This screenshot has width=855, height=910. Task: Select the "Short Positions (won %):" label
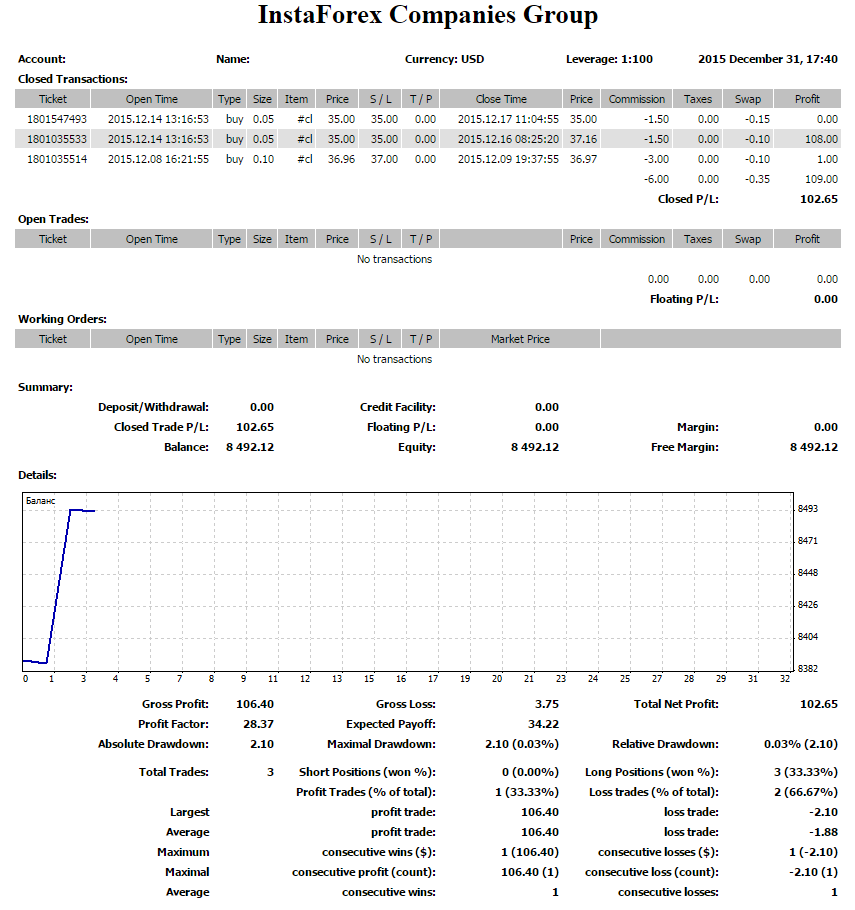coord(367,772)
